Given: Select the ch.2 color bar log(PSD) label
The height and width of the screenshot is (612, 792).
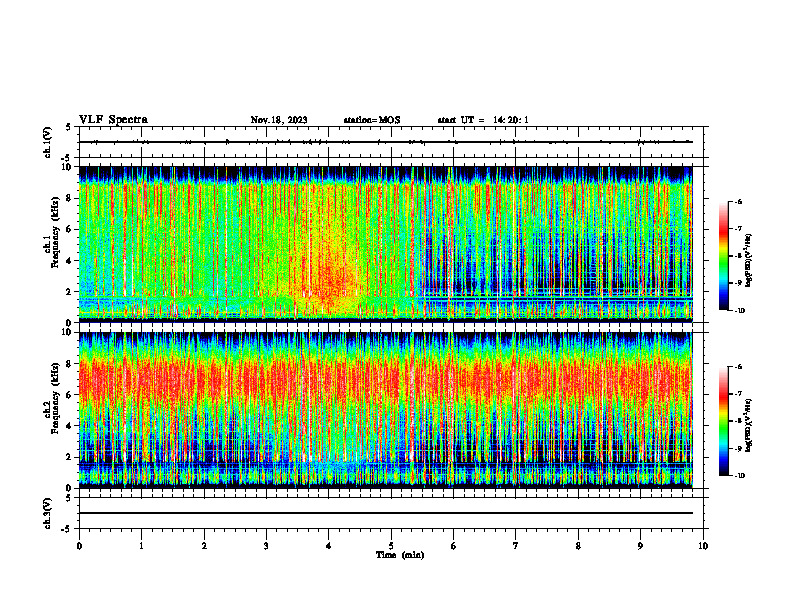Looking at the screenshot, I should (749, 425).
